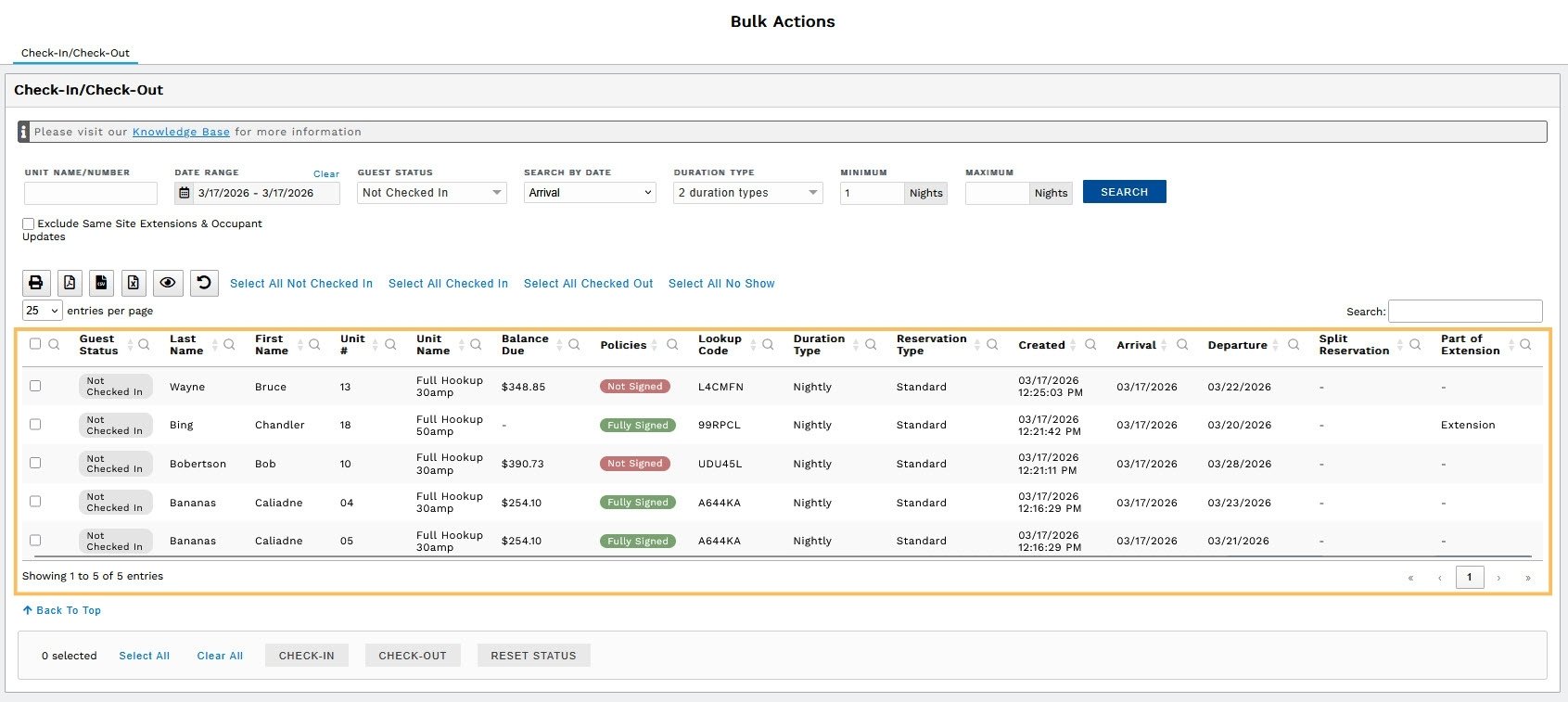Open the entries per page dropdown
Screen dimensions: 1568x702
pos(42,311)
